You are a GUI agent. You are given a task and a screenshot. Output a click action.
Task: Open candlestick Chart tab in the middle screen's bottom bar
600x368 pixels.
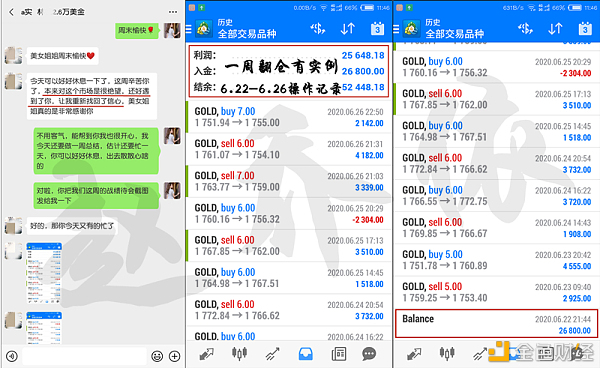(x=239, y=354)
